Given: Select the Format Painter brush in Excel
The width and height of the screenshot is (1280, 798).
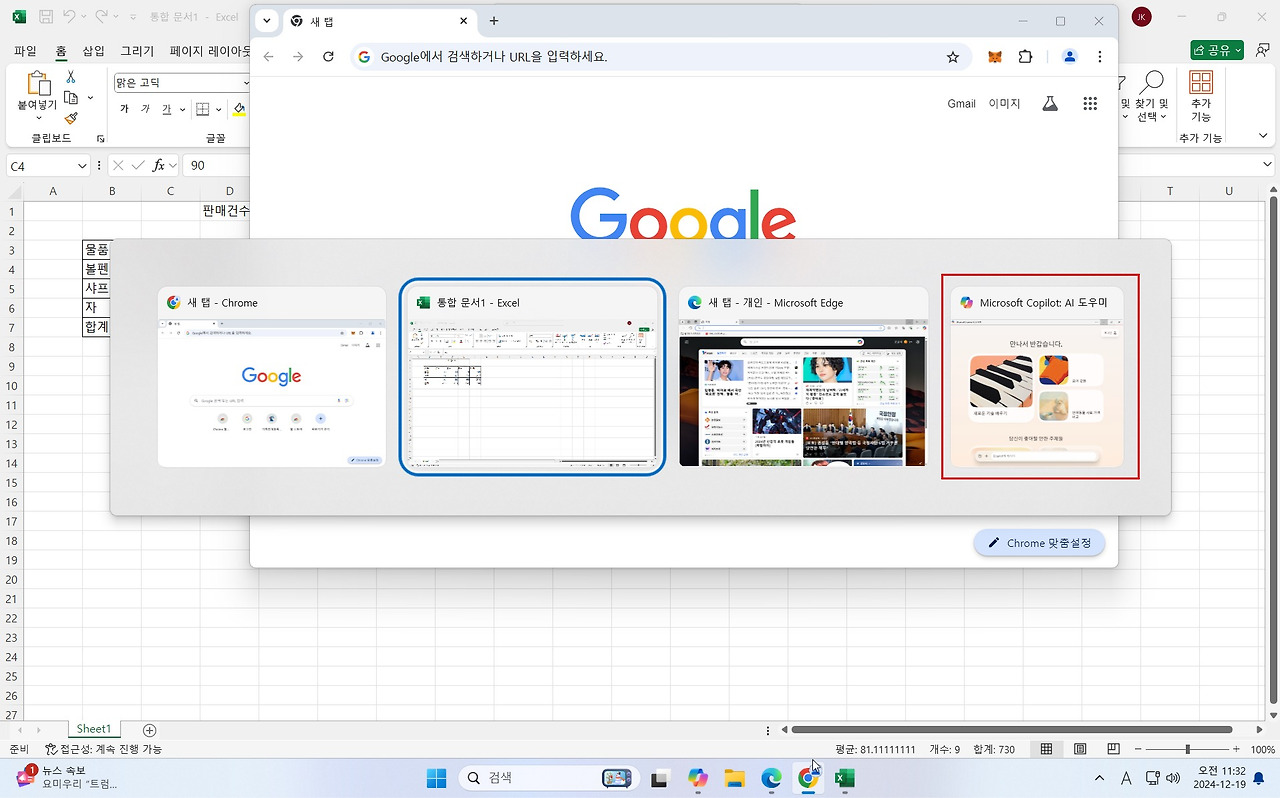Looking at the screenshot, I should click(71, 118).
